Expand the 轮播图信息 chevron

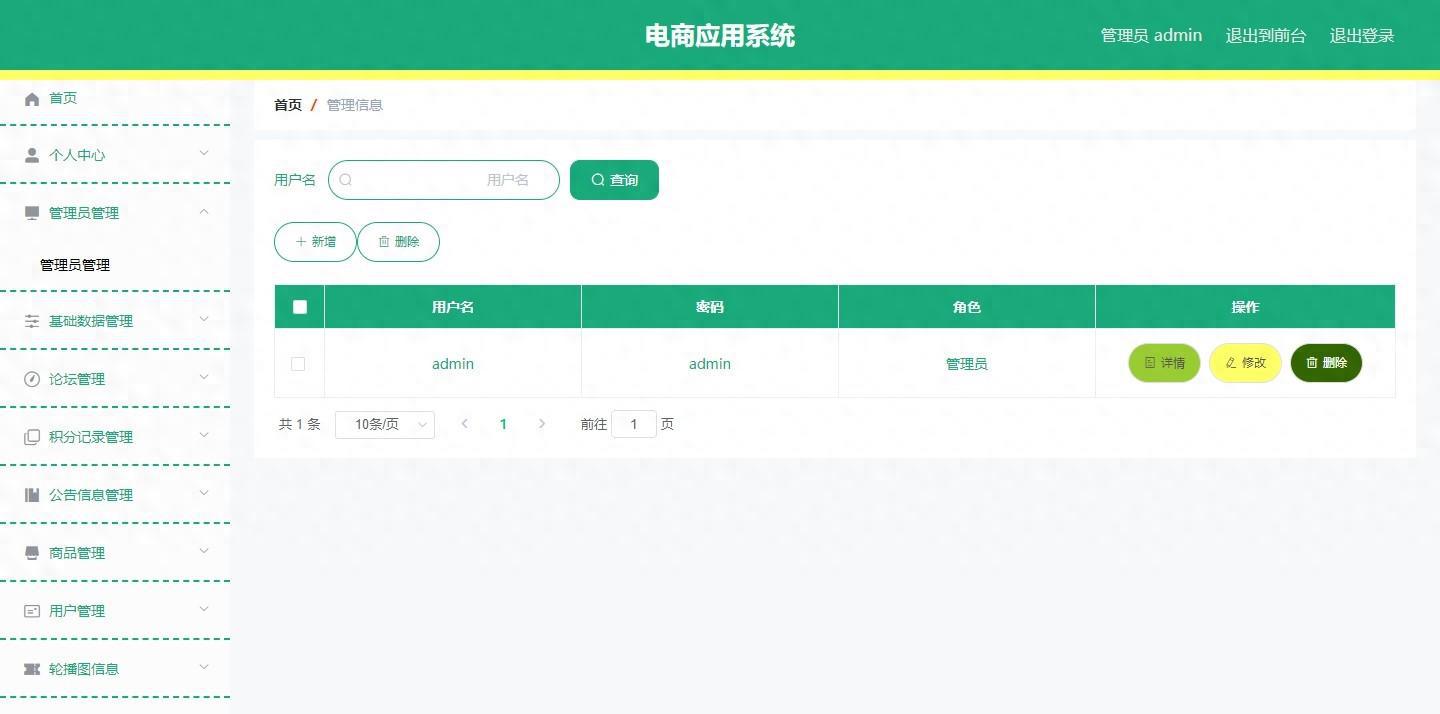pos(204,667)
